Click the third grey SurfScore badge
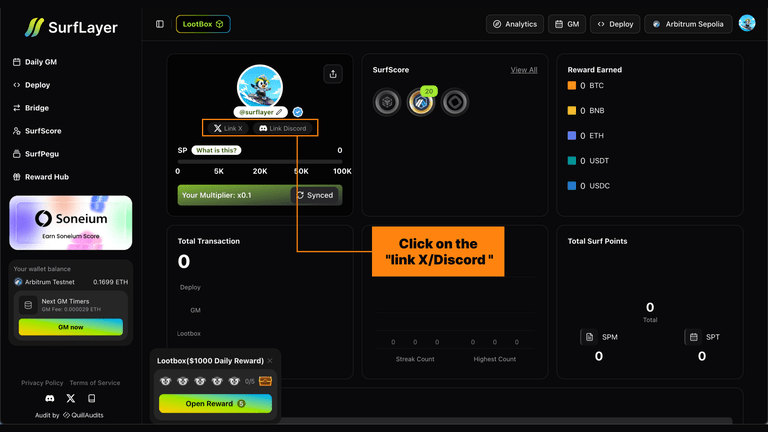Screen dimensions: 768x432 click(x=455, y=102)
